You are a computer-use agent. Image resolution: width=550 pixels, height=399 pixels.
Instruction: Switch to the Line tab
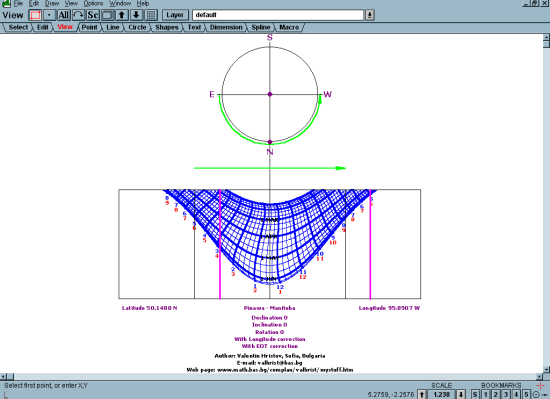(x=113, y=27)
